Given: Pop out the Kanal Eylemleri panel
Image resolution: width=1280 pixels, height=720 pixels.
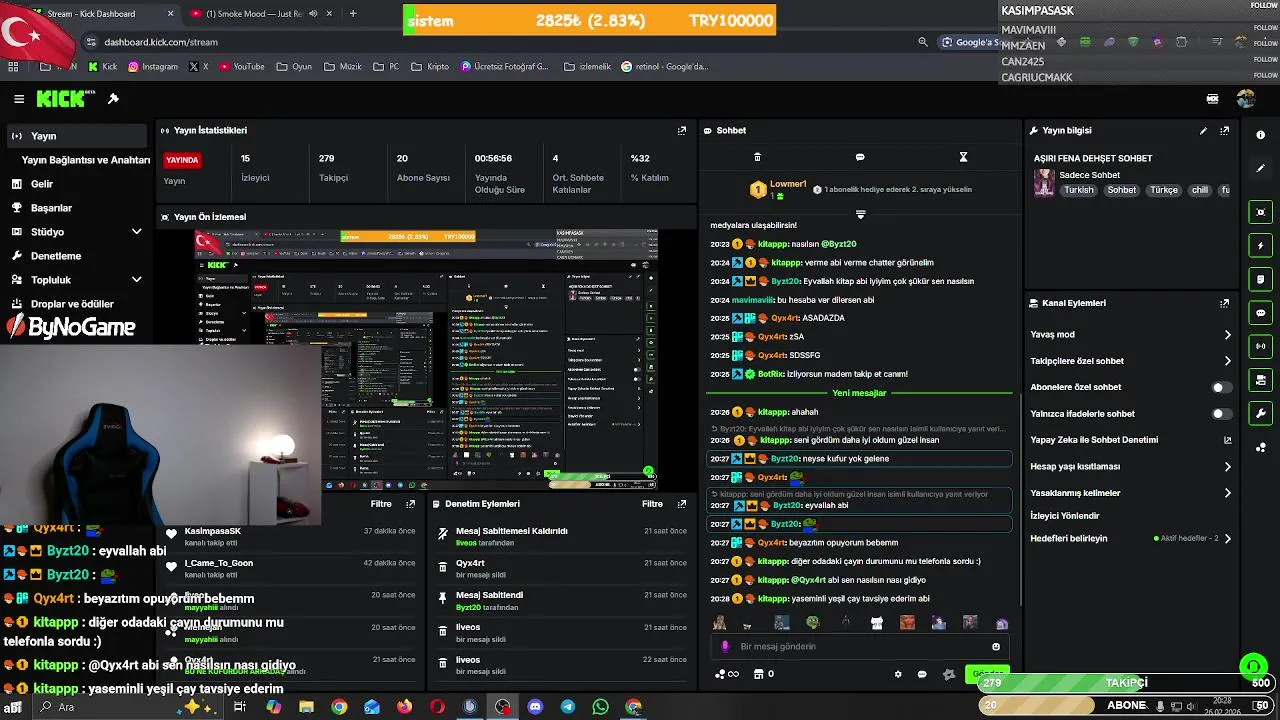Looking at the screenshot, I should click(x=1224, y=303).
